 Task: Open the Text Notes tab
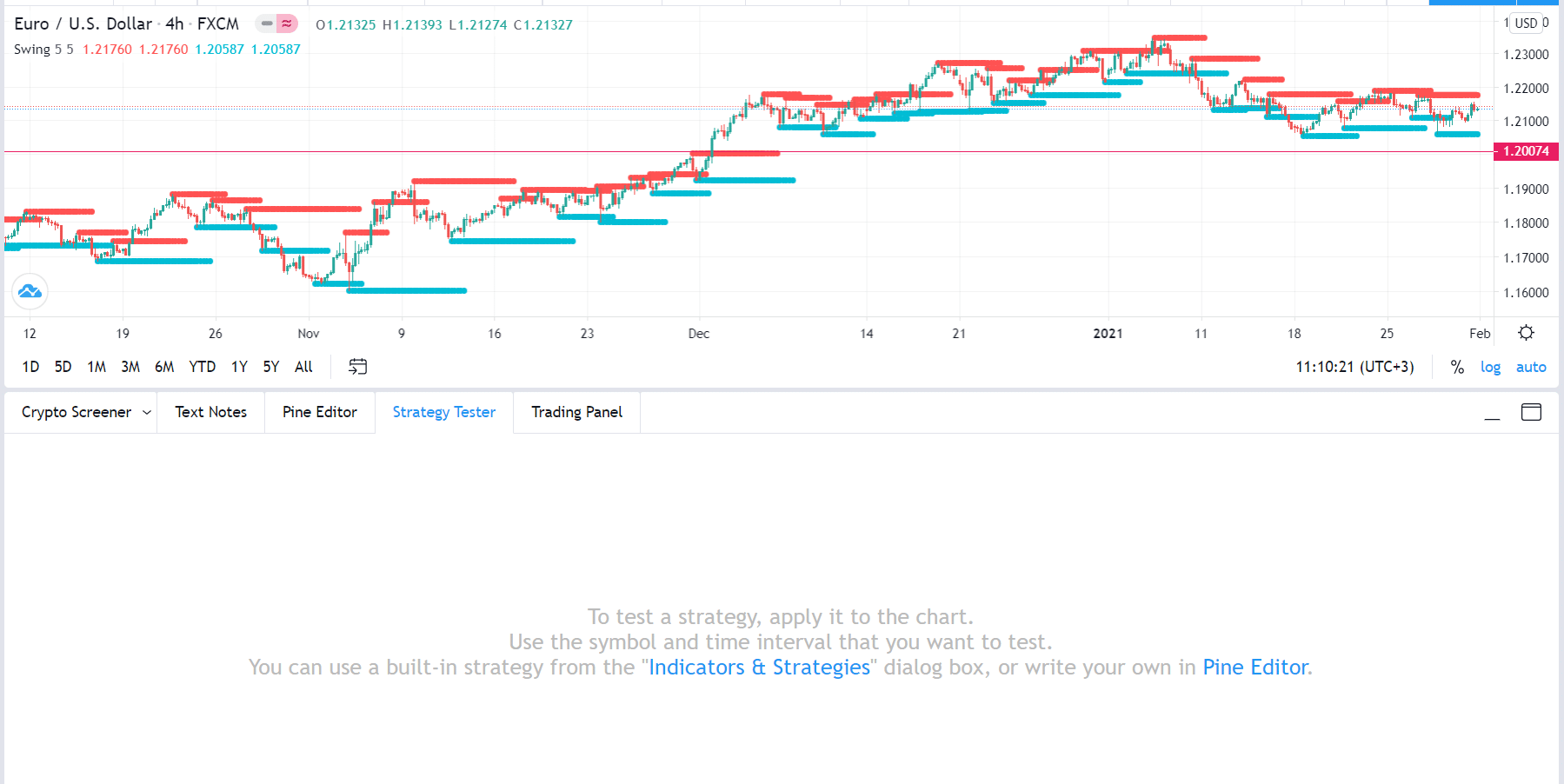[x=210, y=412]
